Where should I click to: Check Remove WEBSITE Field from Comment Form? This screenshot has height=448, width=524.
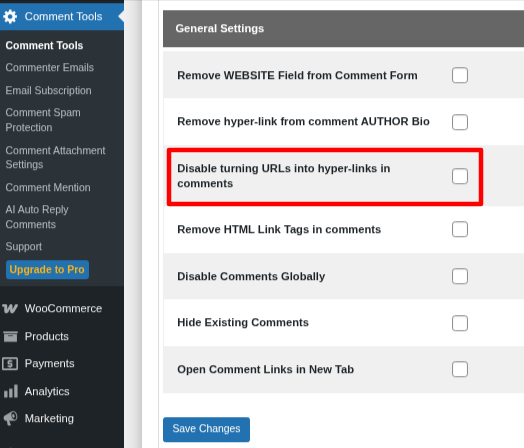click(460, 75)
